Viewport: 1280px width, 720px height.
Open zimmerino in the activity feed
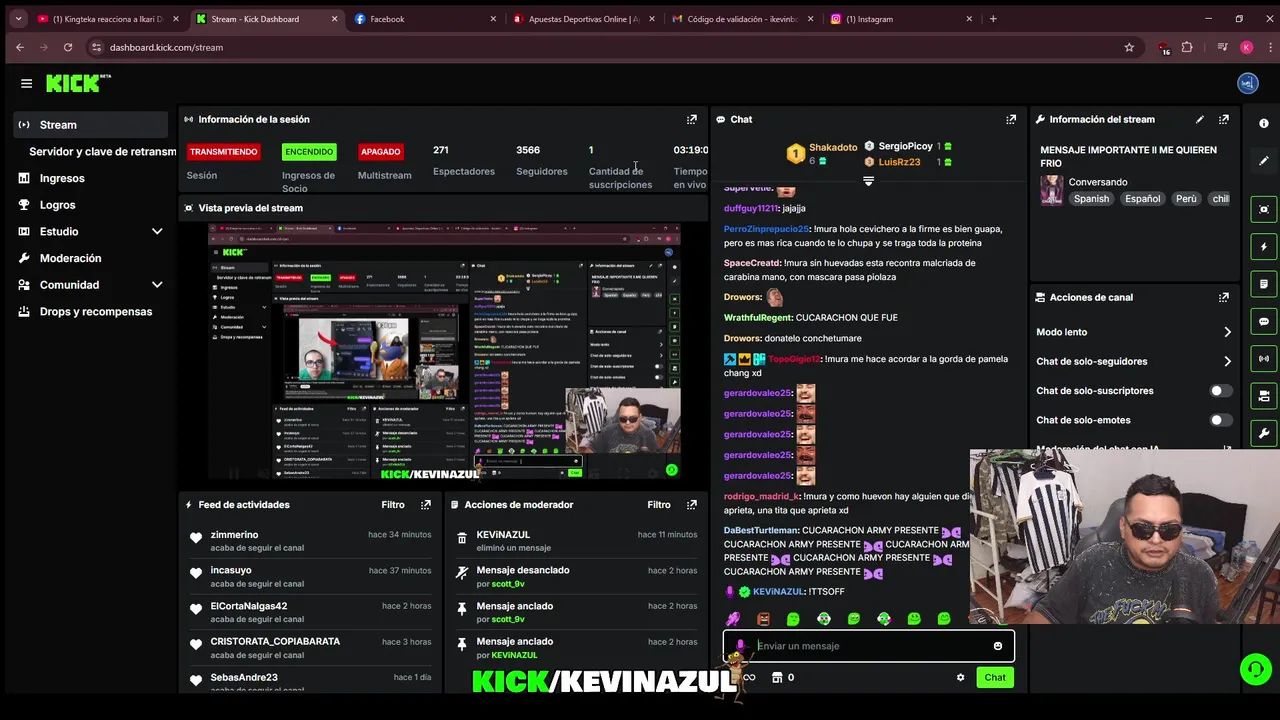tap(234, 535)
